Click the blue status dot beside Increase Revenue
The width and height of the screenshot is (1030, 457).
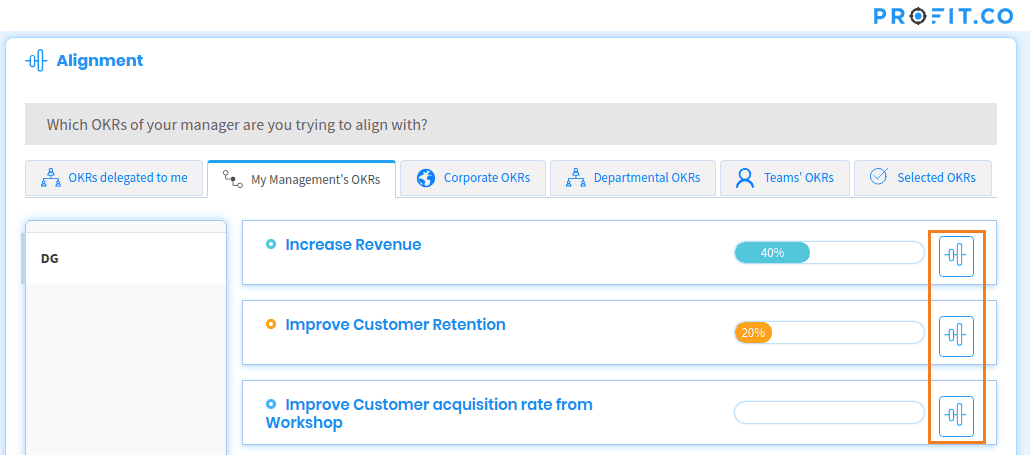[271, 244]
